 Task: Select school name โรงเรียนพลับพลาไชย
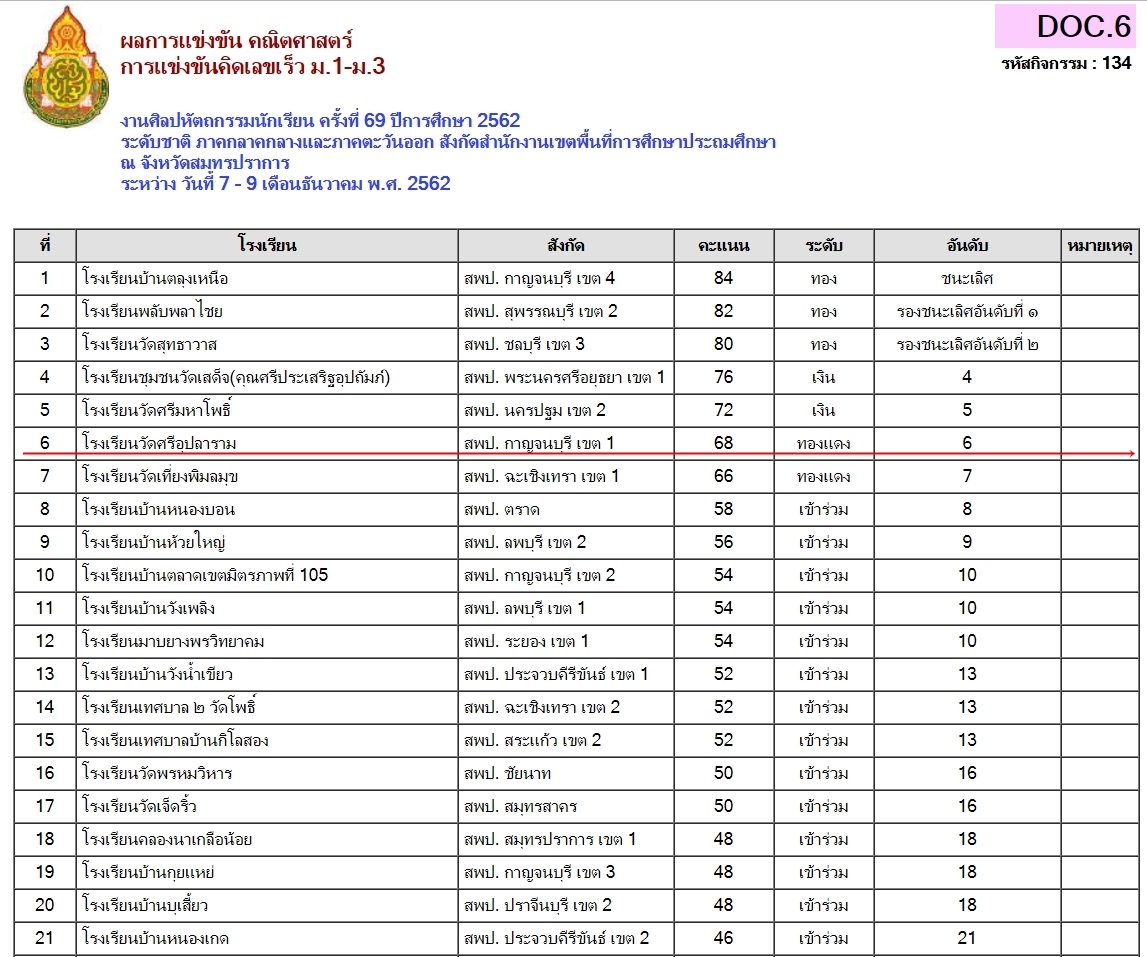click(x=152, y=312)
